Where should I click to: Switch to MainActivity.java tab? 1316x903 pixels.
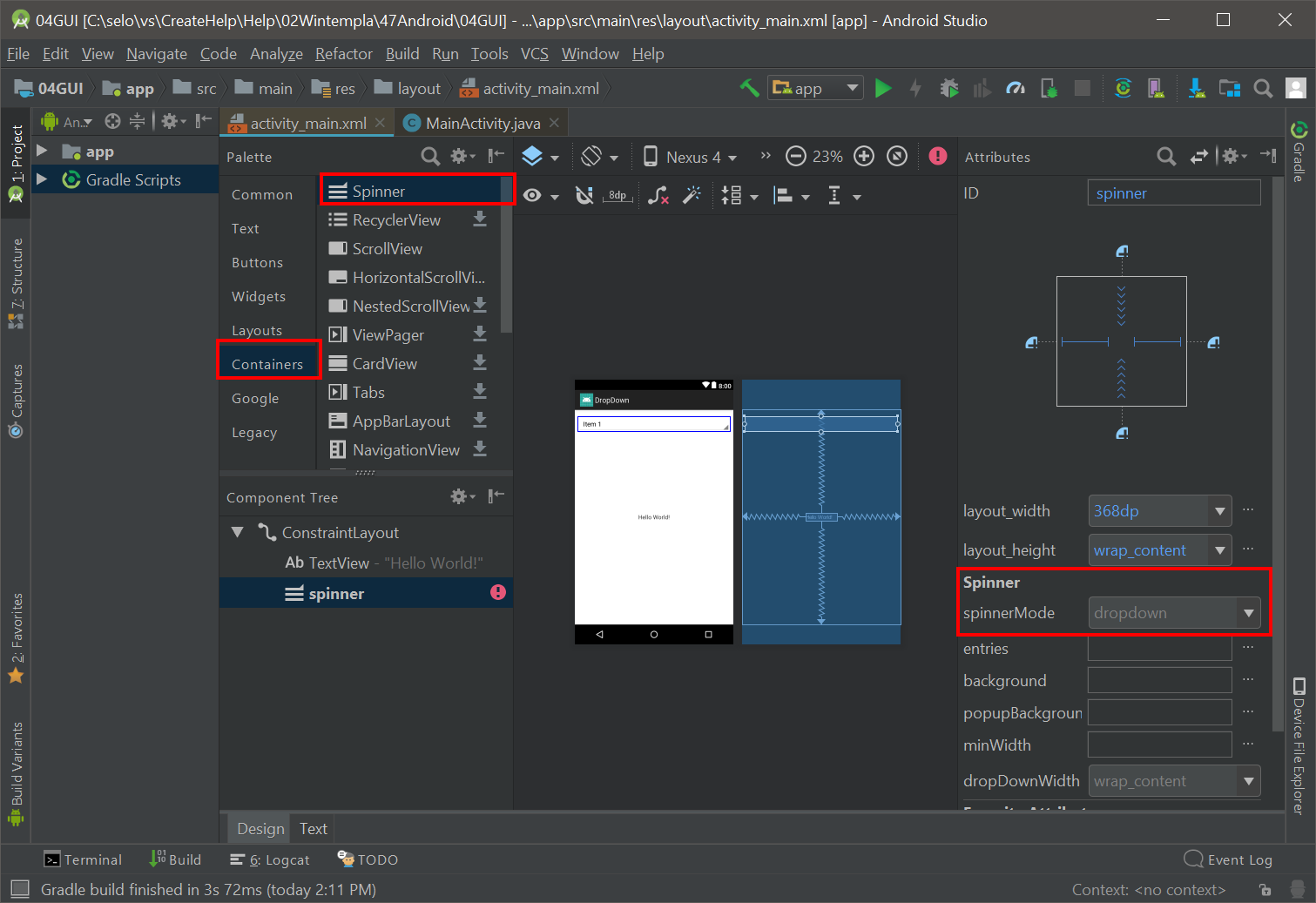pyautogui.click(x=483, y=123)
